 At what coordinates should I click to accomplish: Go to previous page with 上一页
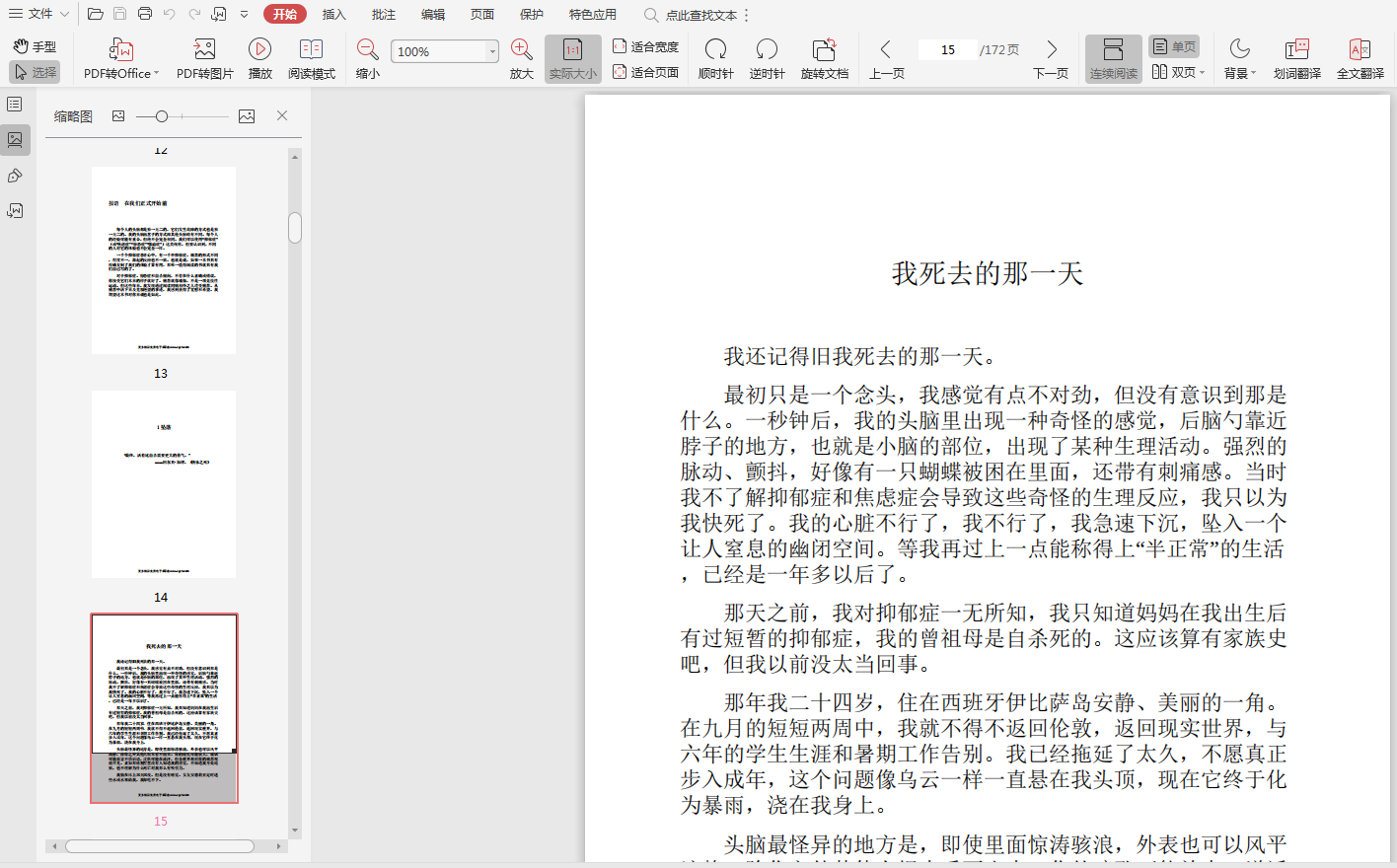pos(886,59)
